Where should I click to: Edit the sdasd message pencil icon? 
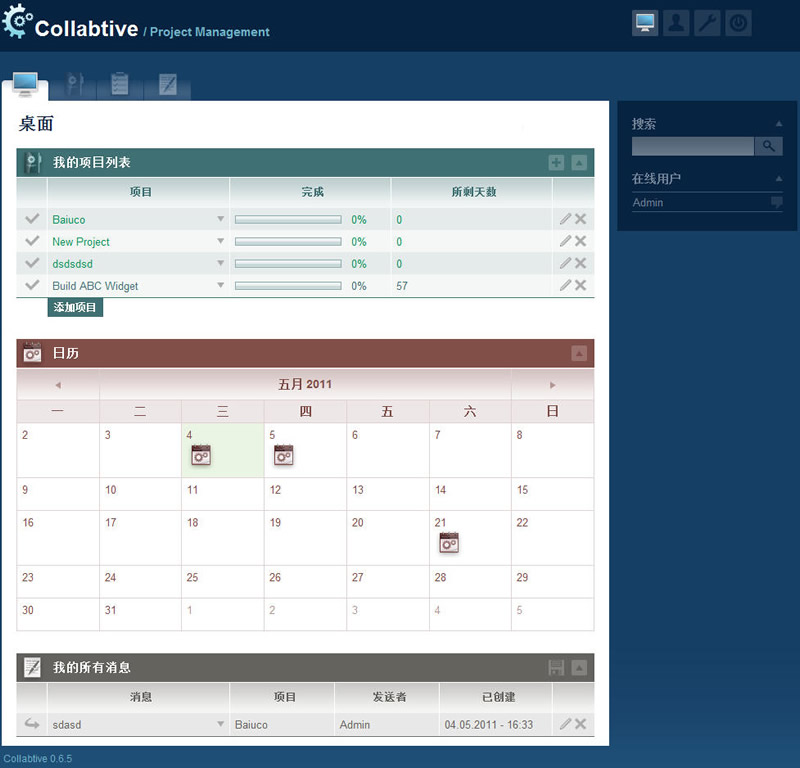565,724
